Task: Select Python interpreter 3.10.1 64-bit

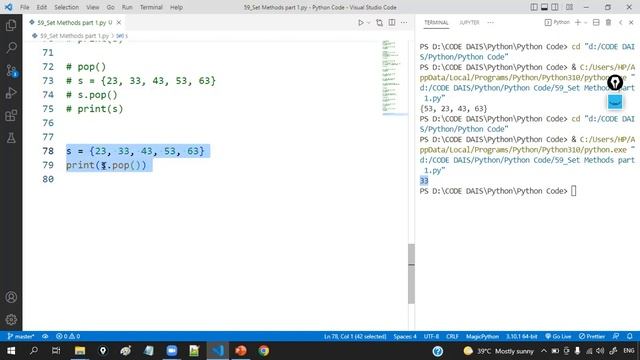Action: [521, 336]
